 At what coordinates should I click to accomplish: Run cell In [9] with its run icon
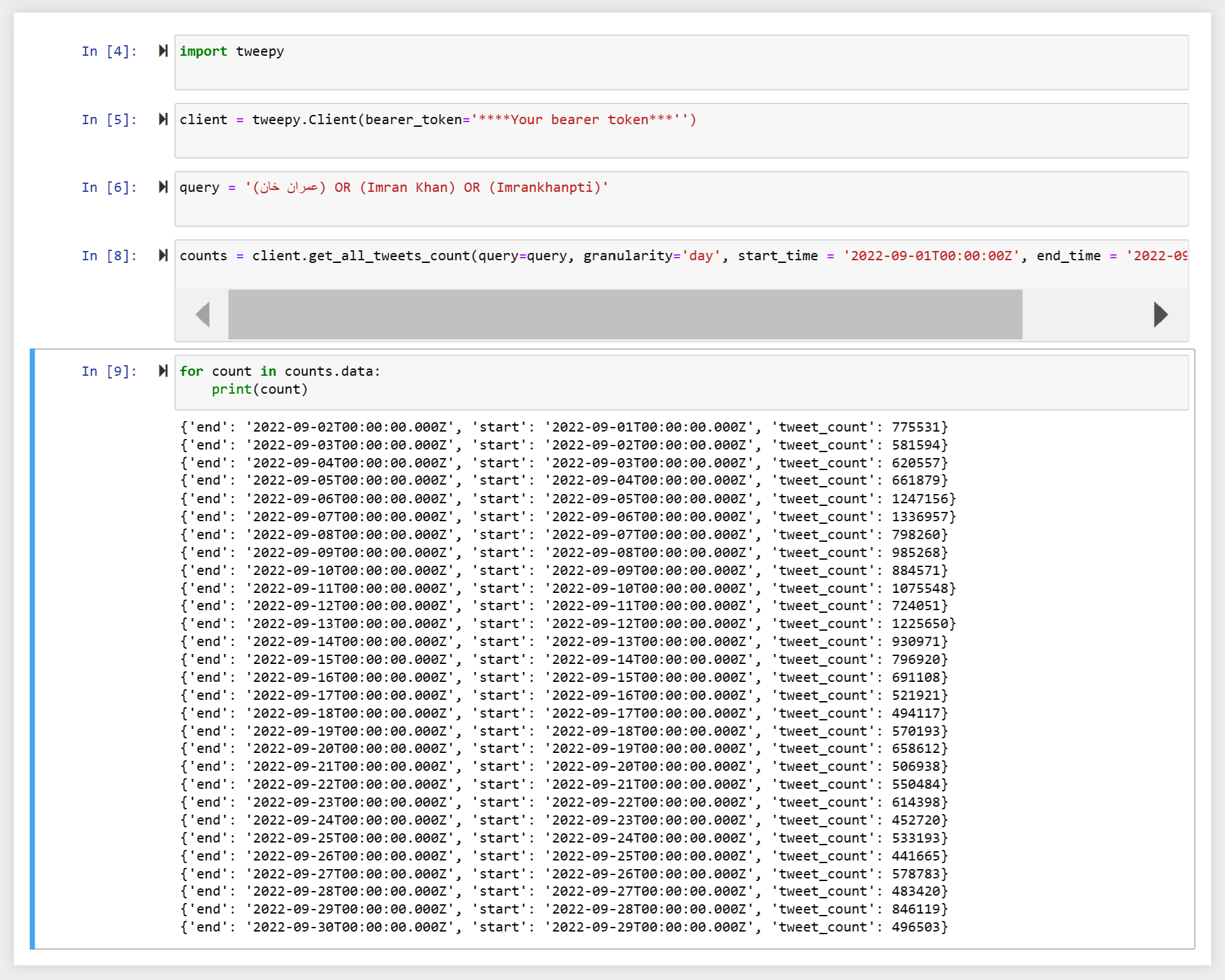(163, 371)
